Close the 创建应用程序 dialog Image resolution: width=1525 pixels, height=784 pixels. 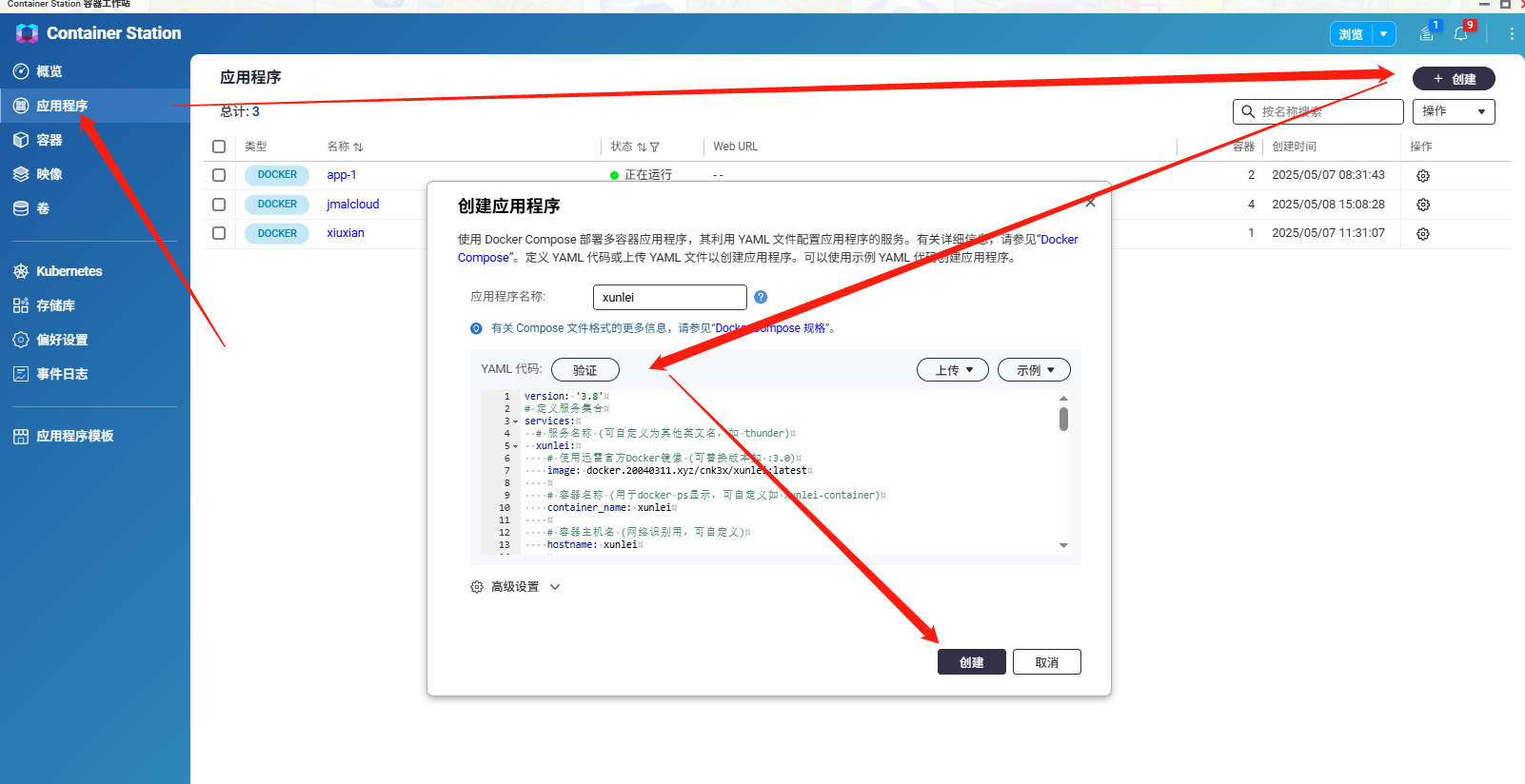1091,203
